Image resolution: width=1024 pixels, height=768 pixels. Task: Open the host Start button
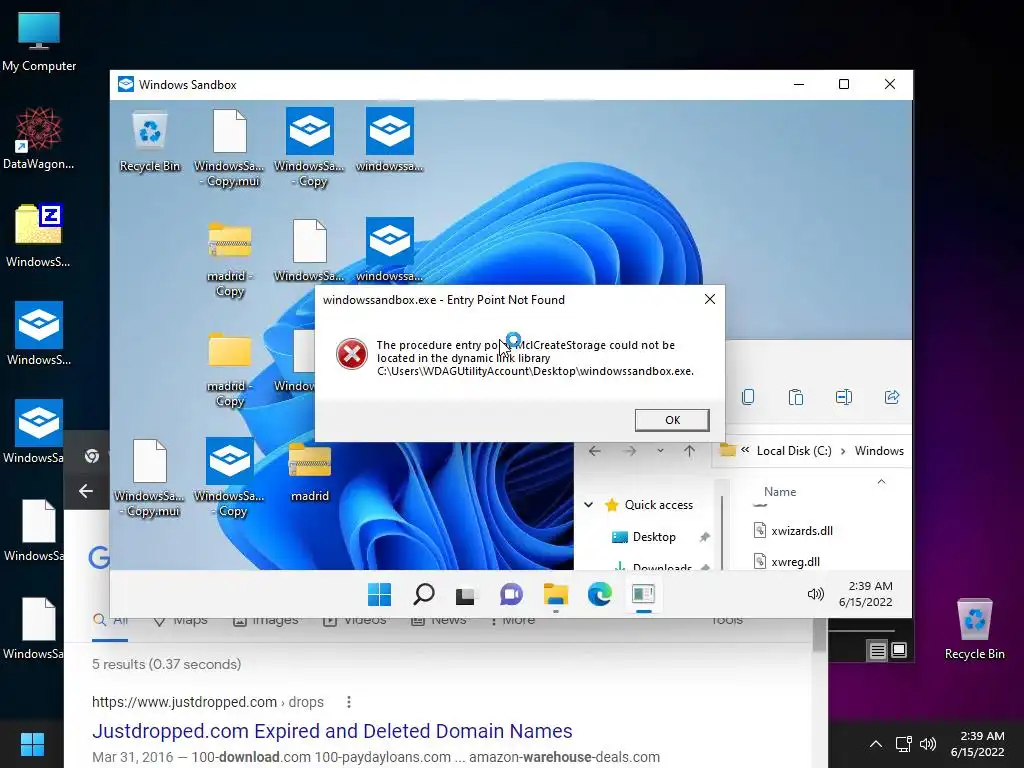pos(32,744)
